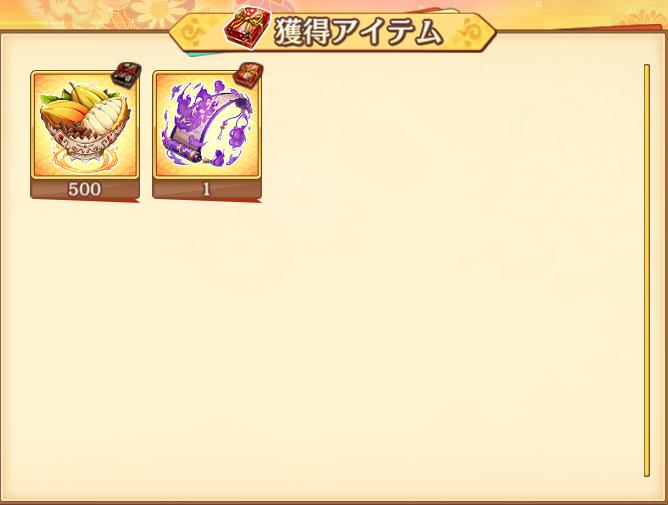This screenshot has width=668, height=505.
Task: Click the black gift box badge on fruit bowl
Action: [126, 75]
